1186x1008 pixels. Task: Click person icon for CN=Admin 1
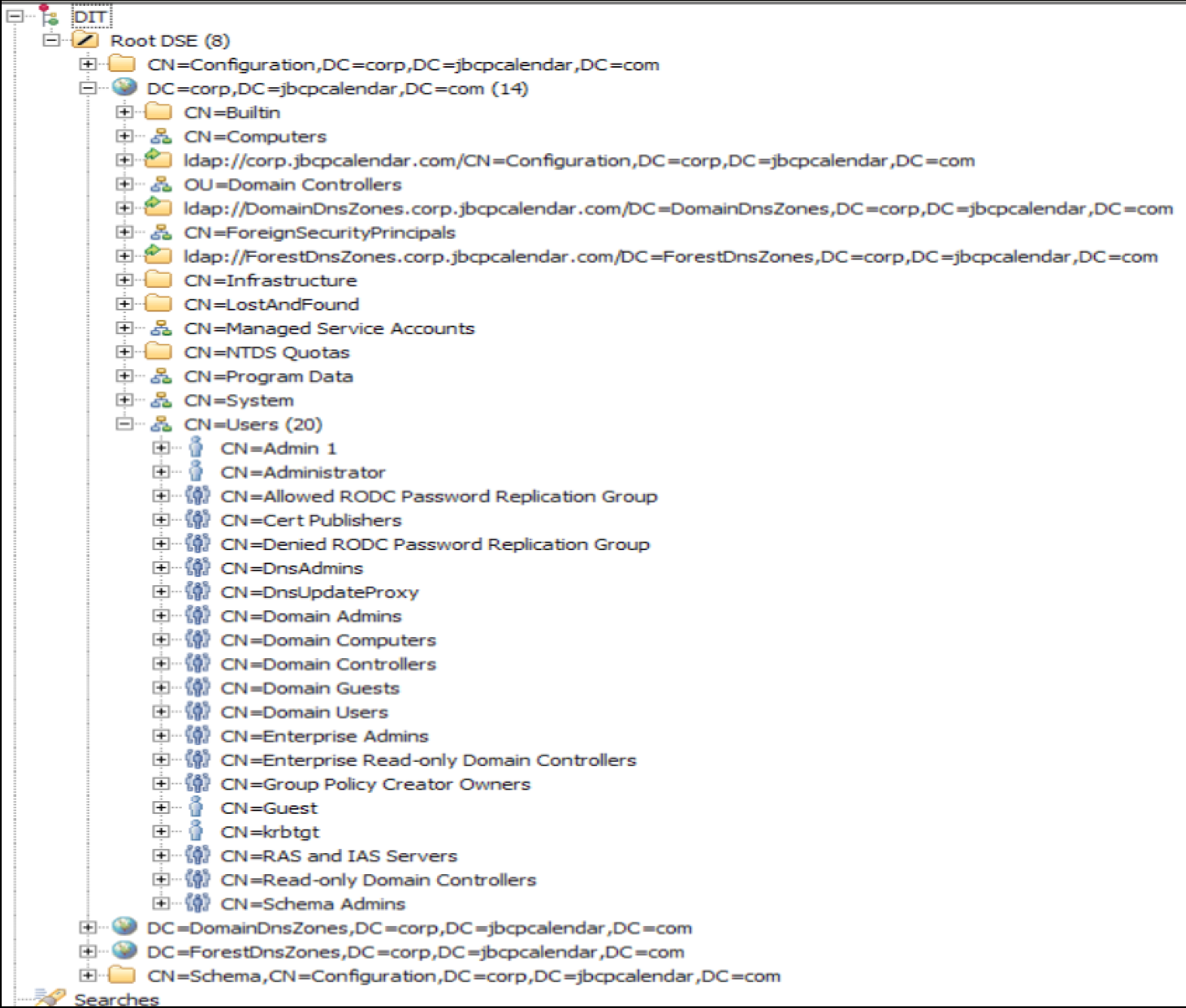(x=196, y=447)
